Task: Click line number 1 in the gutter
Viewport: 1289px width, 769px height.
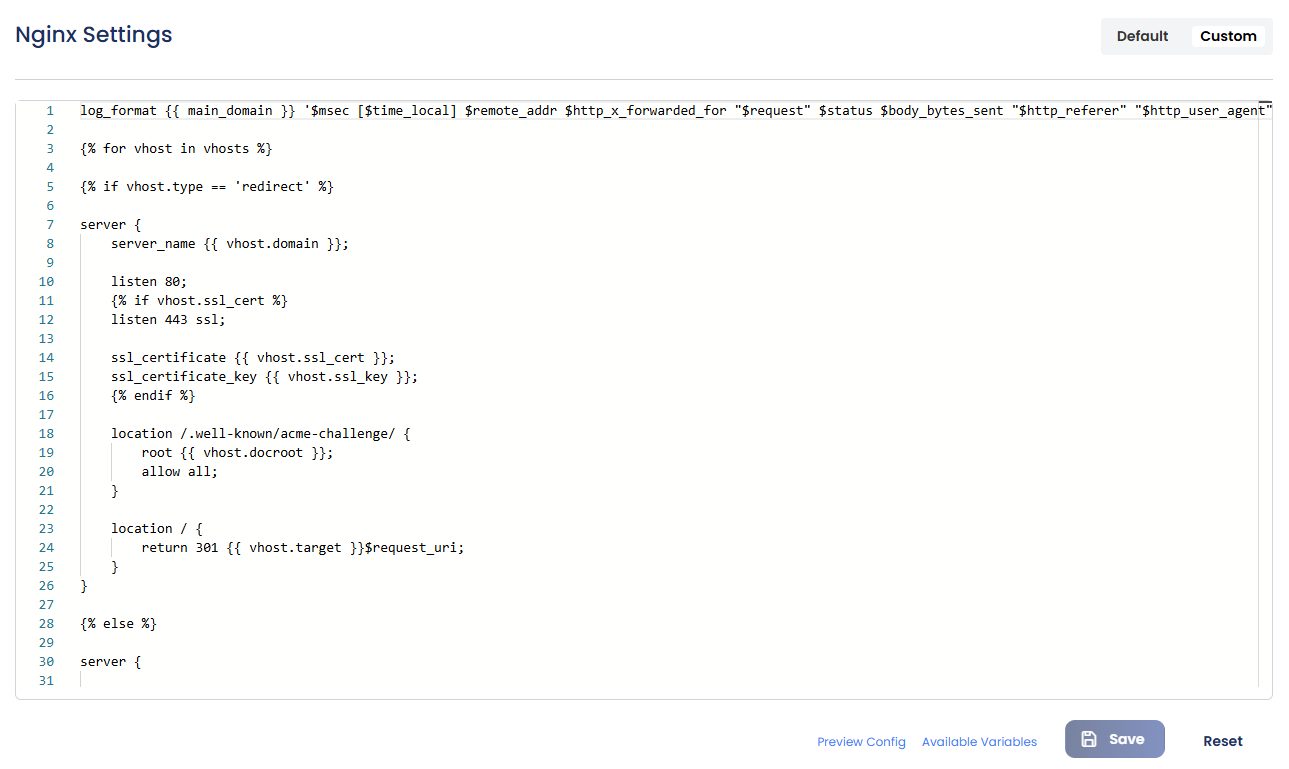Action: point(50,110)
